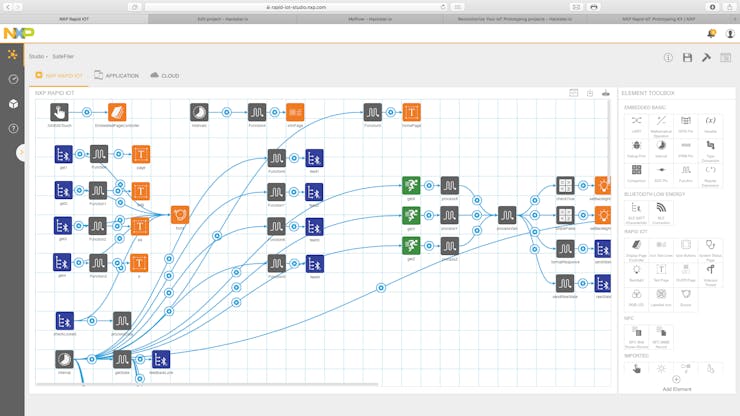
Task: Open notifications bell
Action: 711,34
